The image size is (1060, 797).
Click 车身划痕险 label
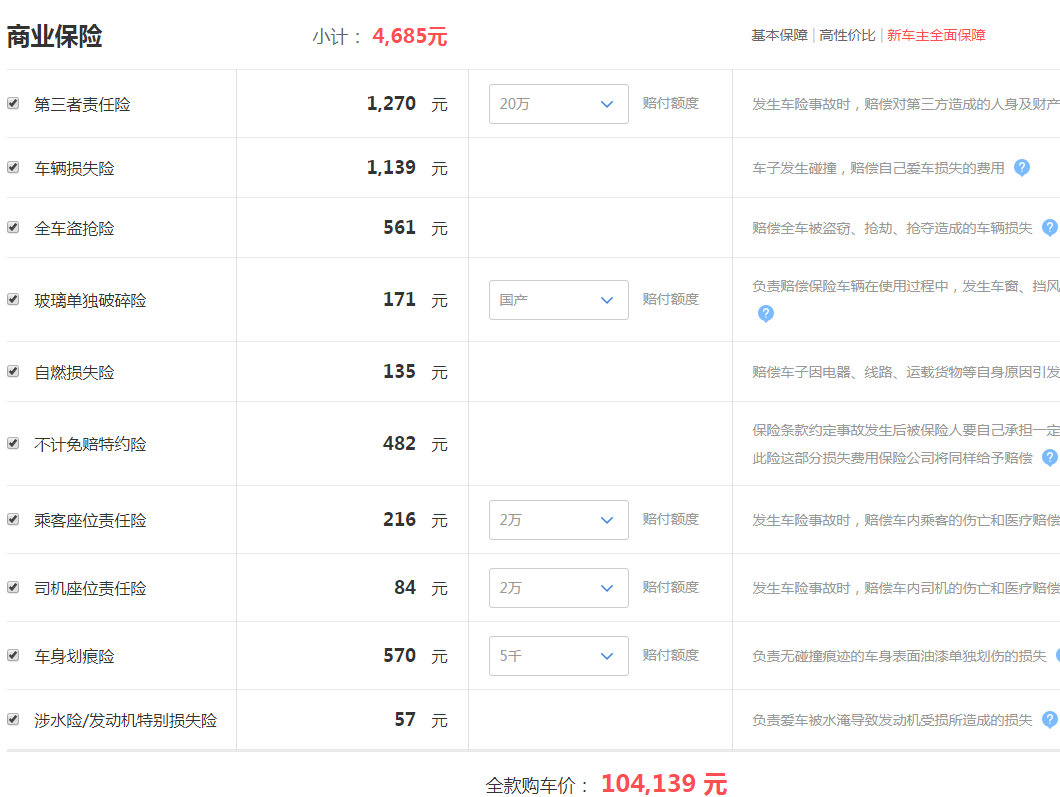(74, 656)
